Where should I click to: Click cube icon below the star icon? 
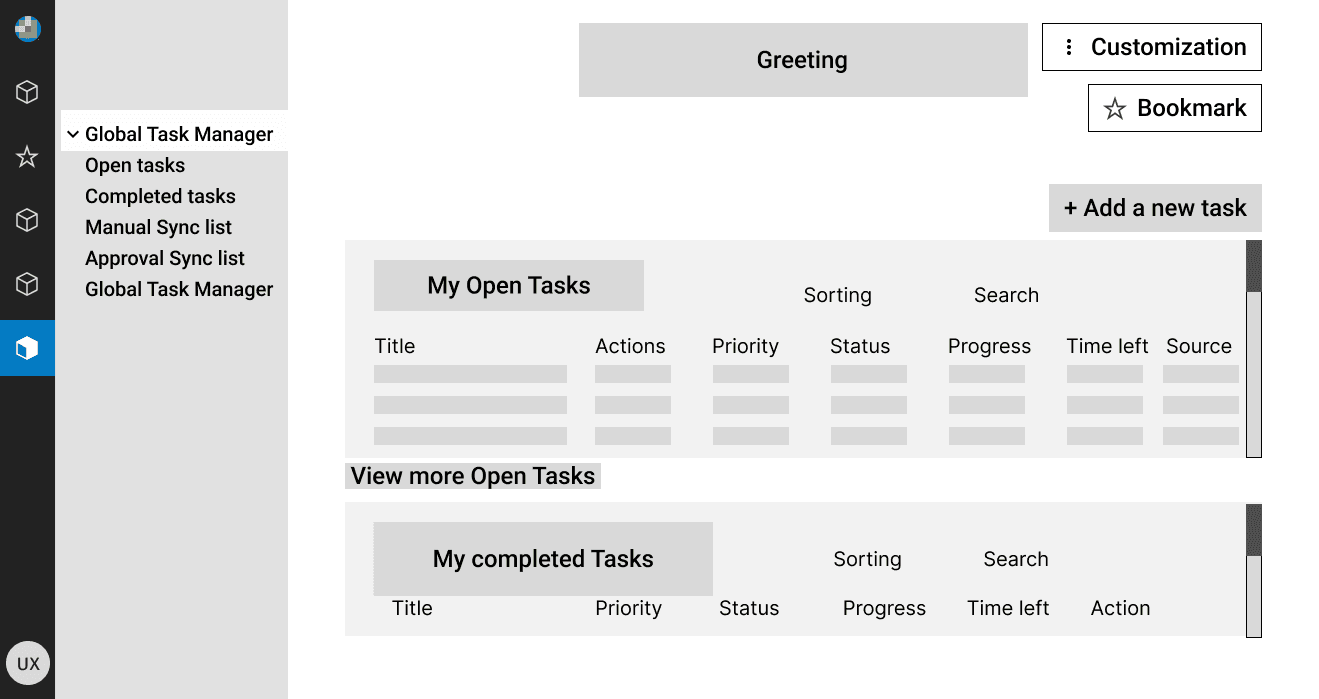[x=27, y=221]
